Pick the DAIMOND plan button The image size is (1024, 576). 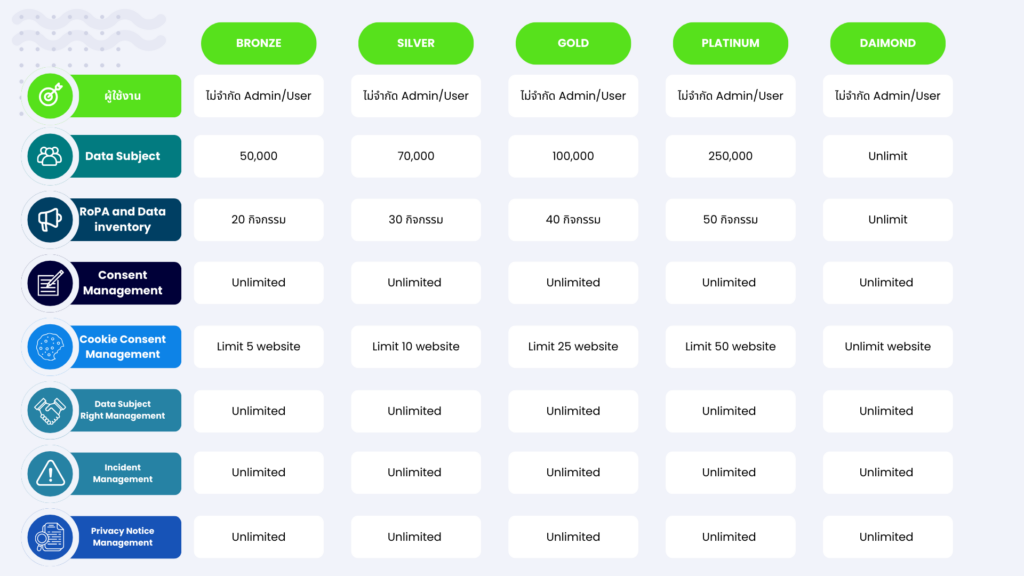887,43
